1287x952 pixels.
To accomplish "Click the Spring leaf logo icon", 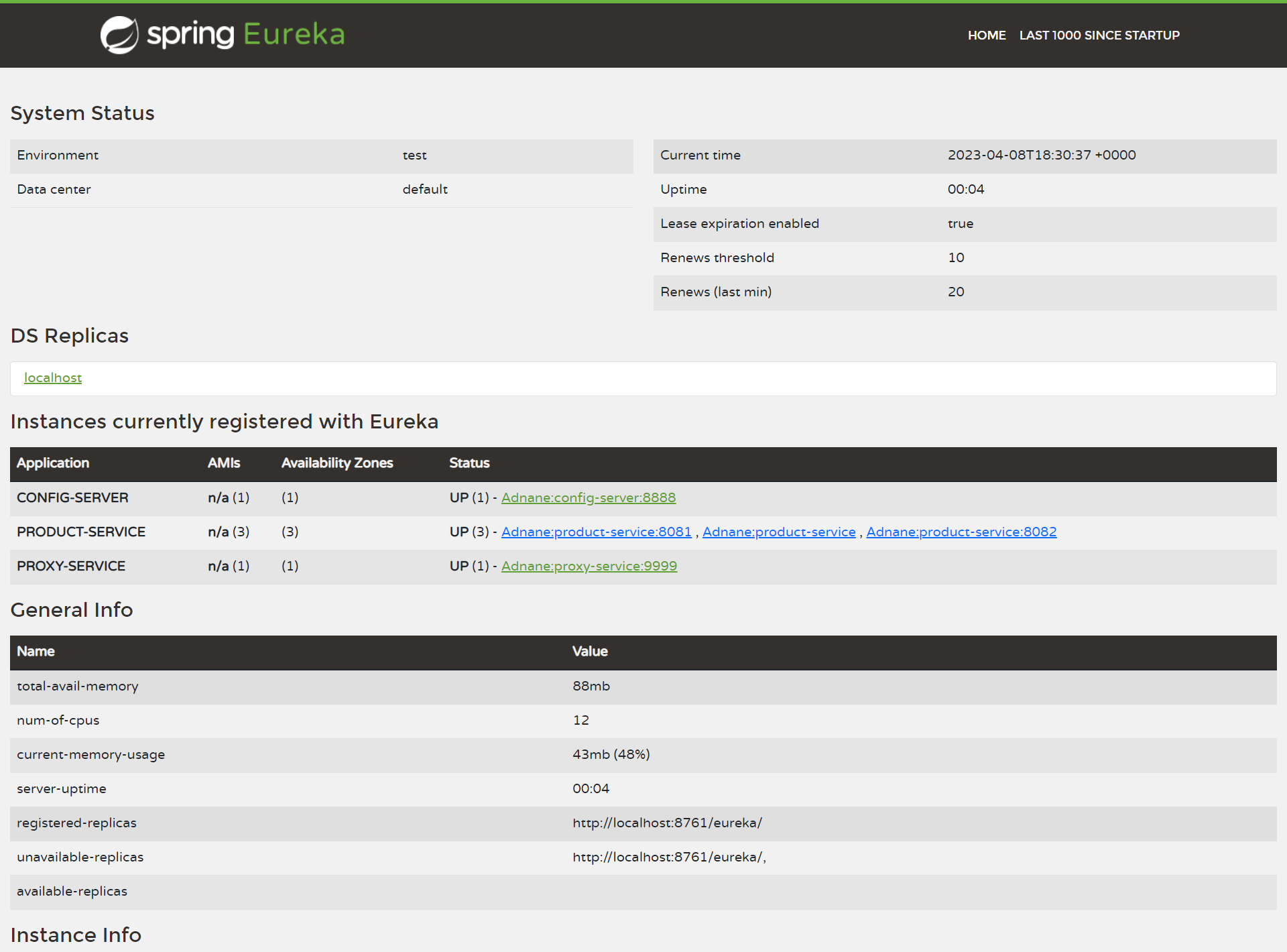I will click(119, 35).
